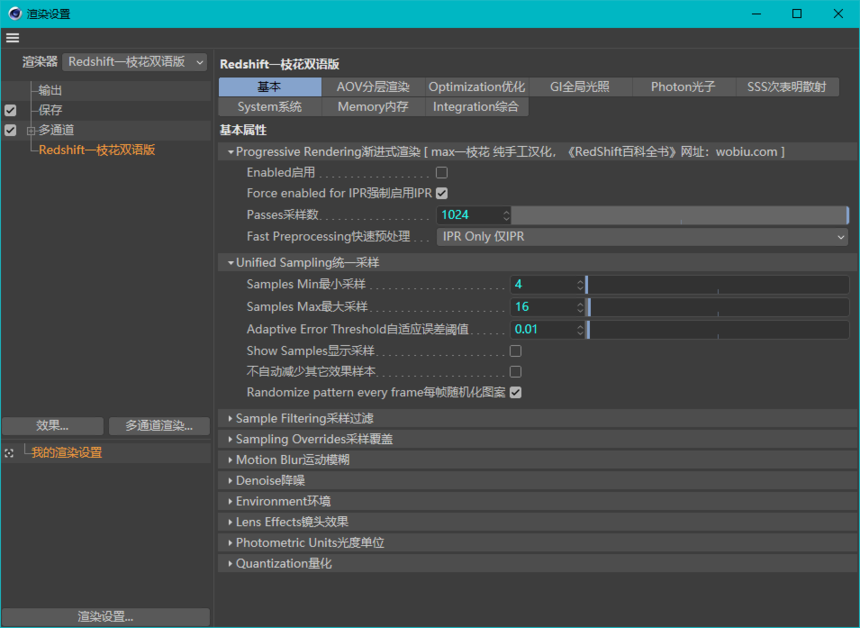Select 我的渲染设置 preset
The width and height of the screenshot is (860, 628).
[x=66, y=453]
